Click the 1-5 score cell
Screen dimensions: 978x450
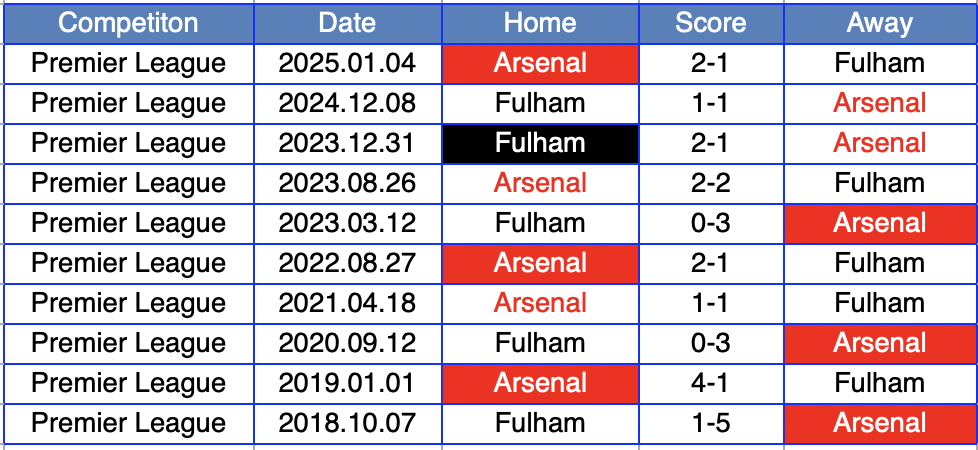pyautogui.click(x=711, y=423)
